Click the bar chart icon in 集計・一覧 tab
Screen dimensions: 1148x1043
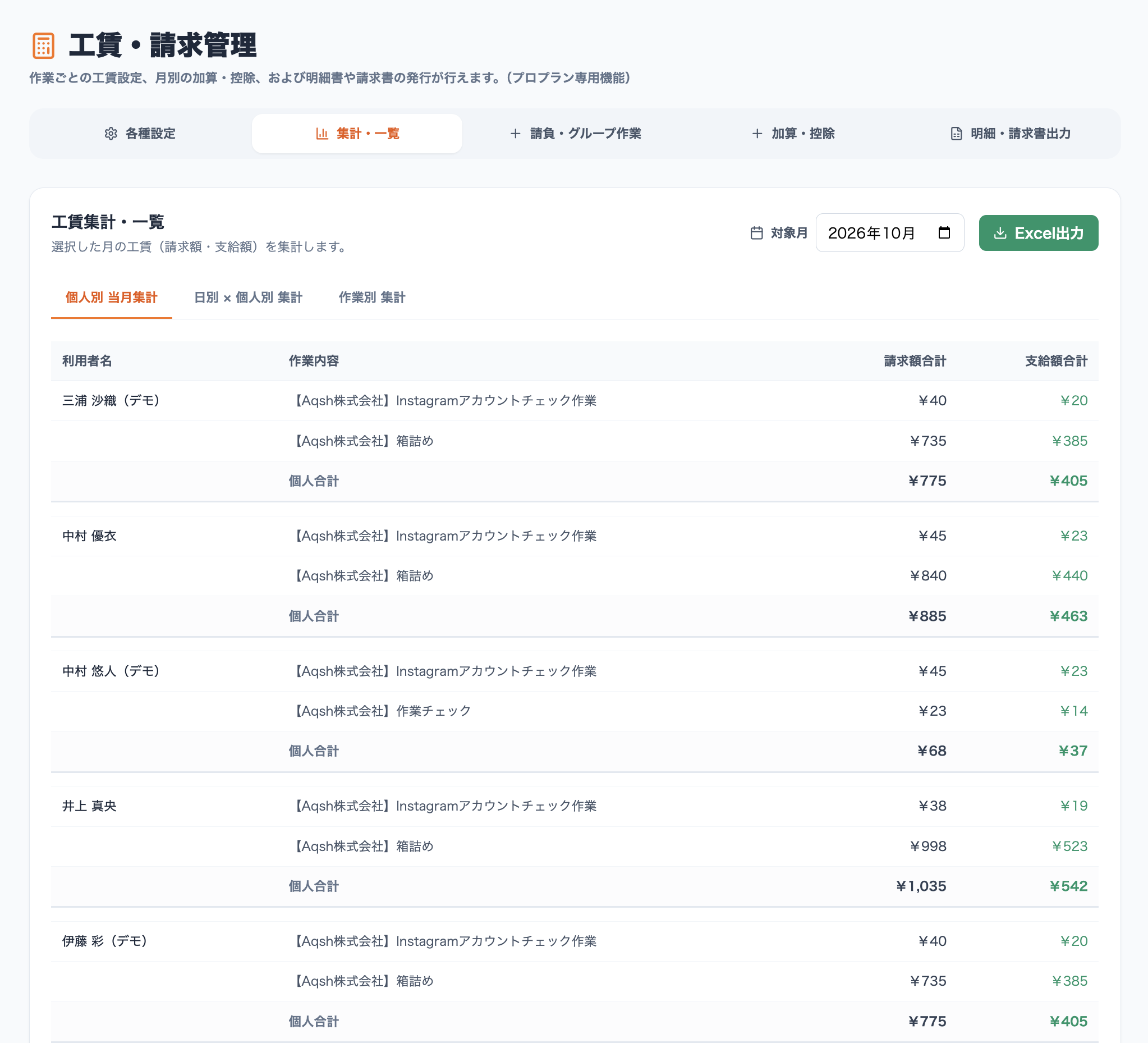[x=322, y=133]
